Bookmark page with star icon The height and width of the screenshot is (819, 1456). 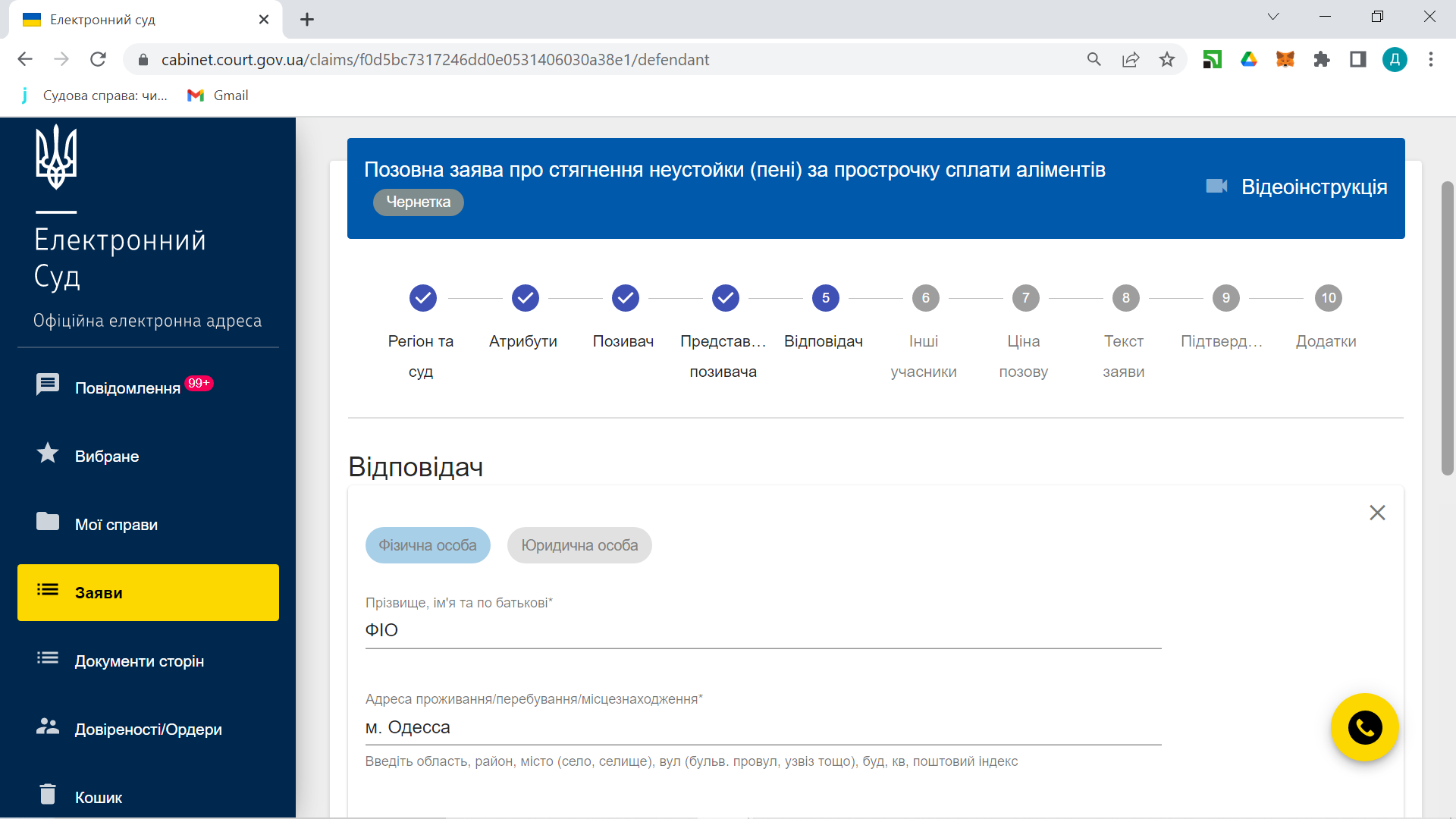coord(1166,59)
